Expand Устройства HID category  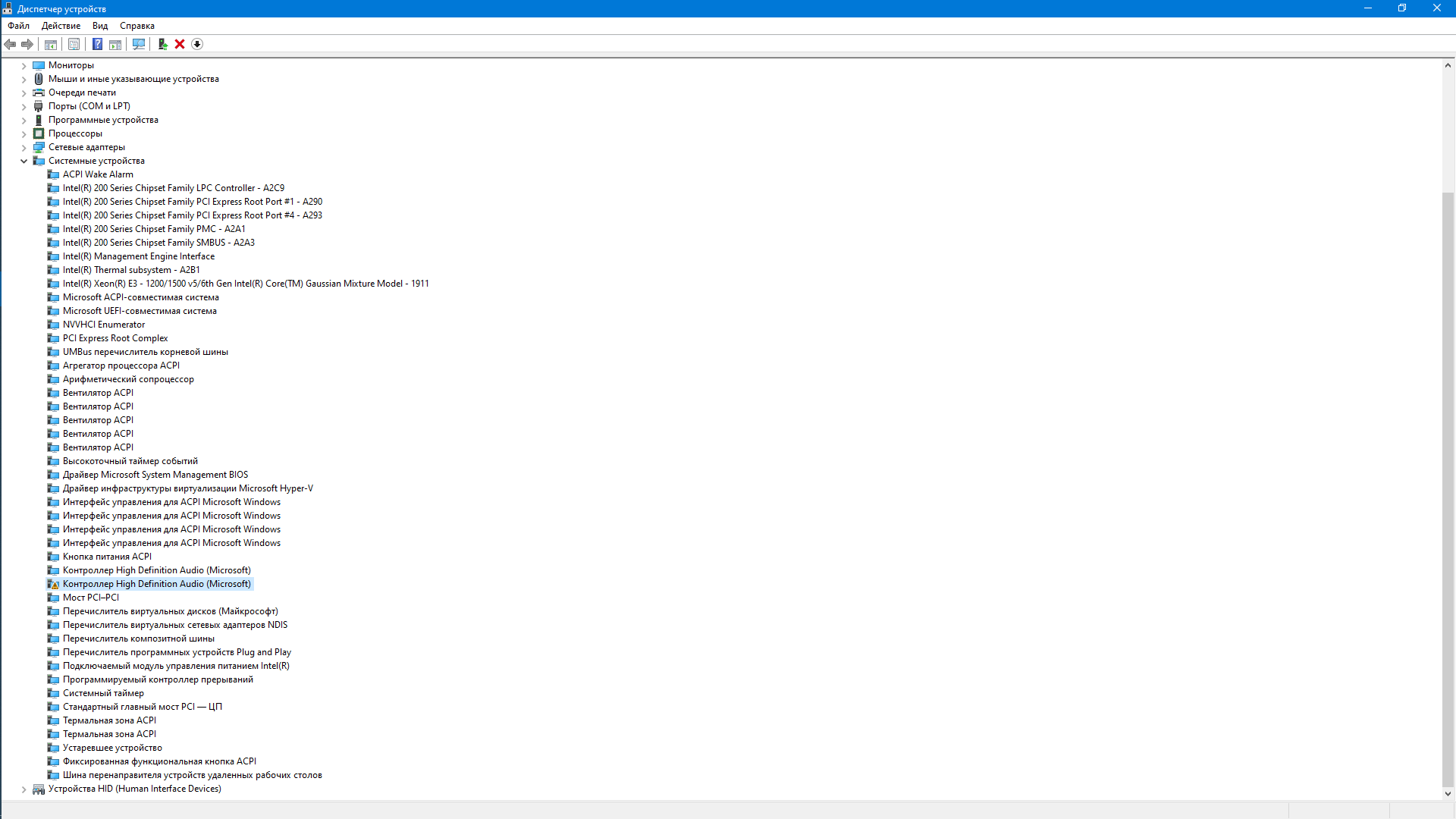tap(24, 789)
